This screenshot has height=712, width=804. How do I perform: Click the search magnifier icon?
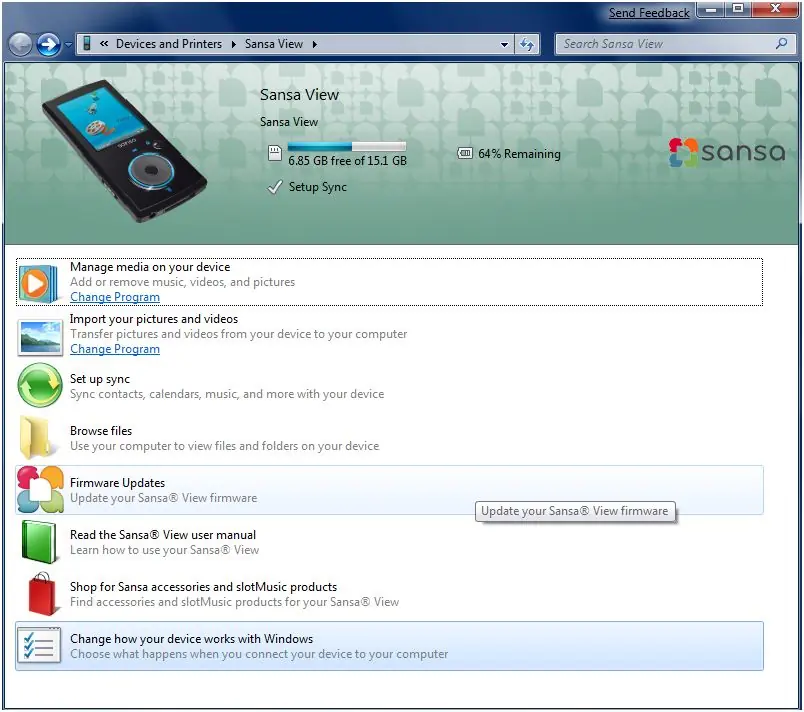[781, 44]
